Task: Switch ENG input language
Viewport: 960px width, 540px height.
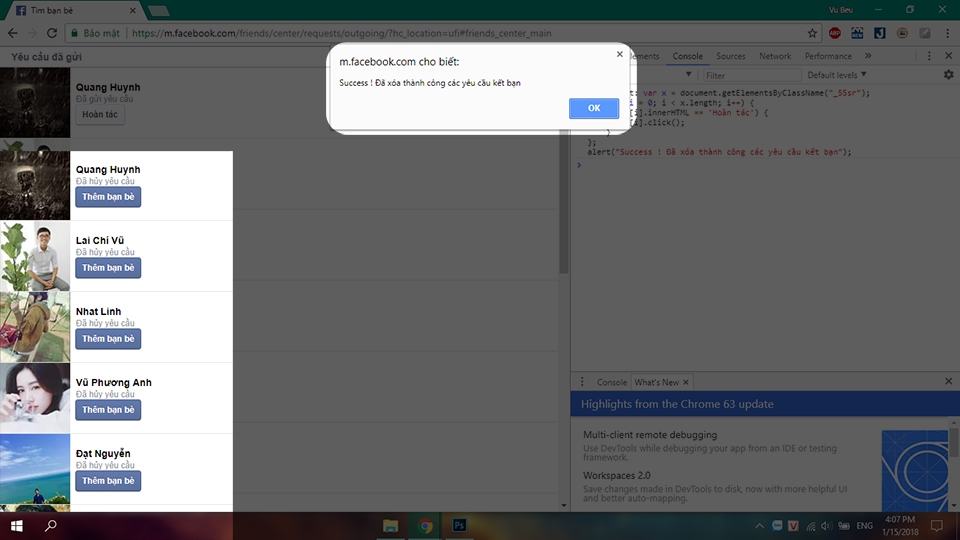Action: [864, 526]
